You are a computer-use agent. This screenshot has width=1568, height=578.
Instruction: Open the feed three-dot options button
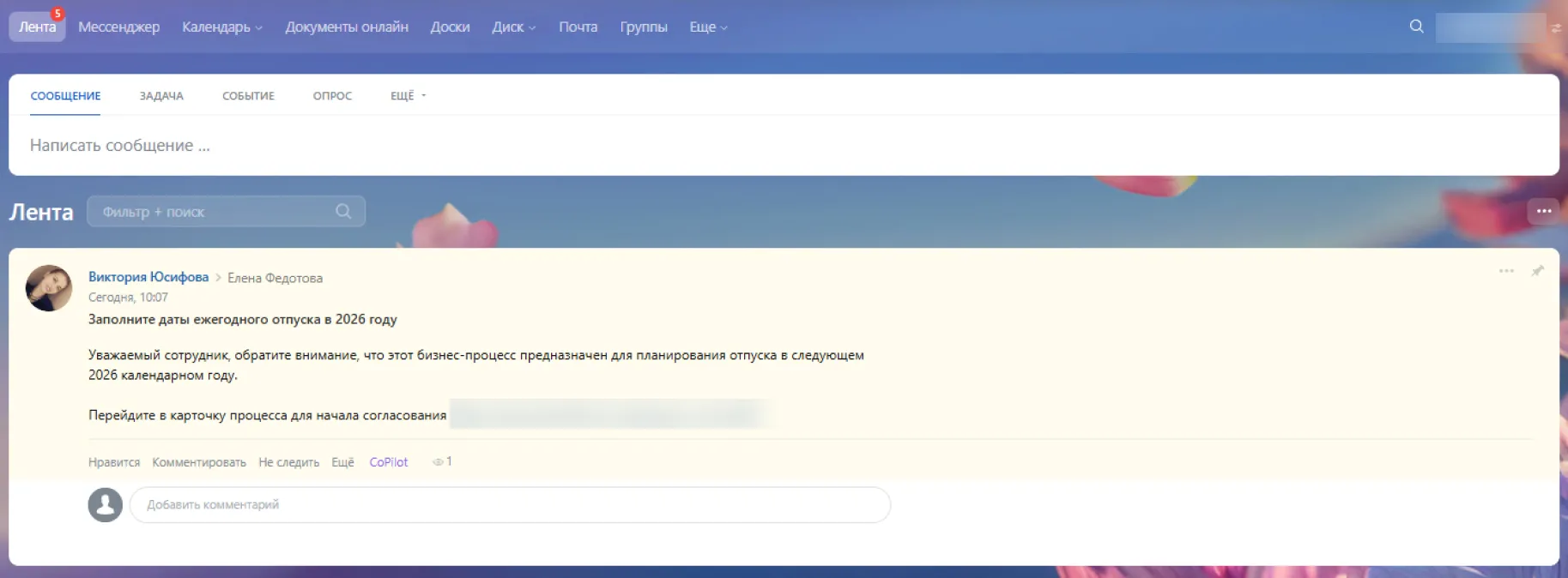tap(1543, 211)
